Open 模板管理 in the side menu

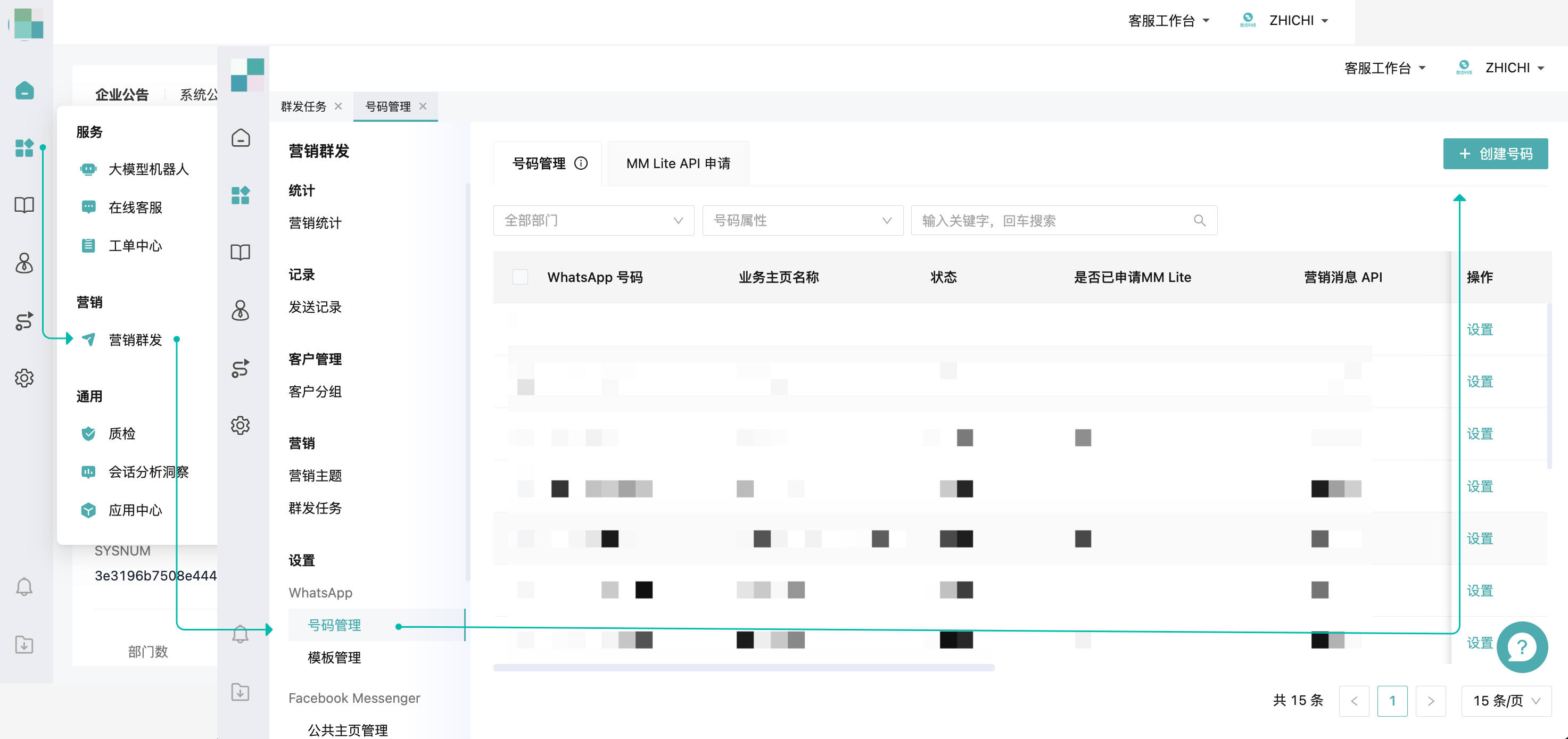(334, 658)
